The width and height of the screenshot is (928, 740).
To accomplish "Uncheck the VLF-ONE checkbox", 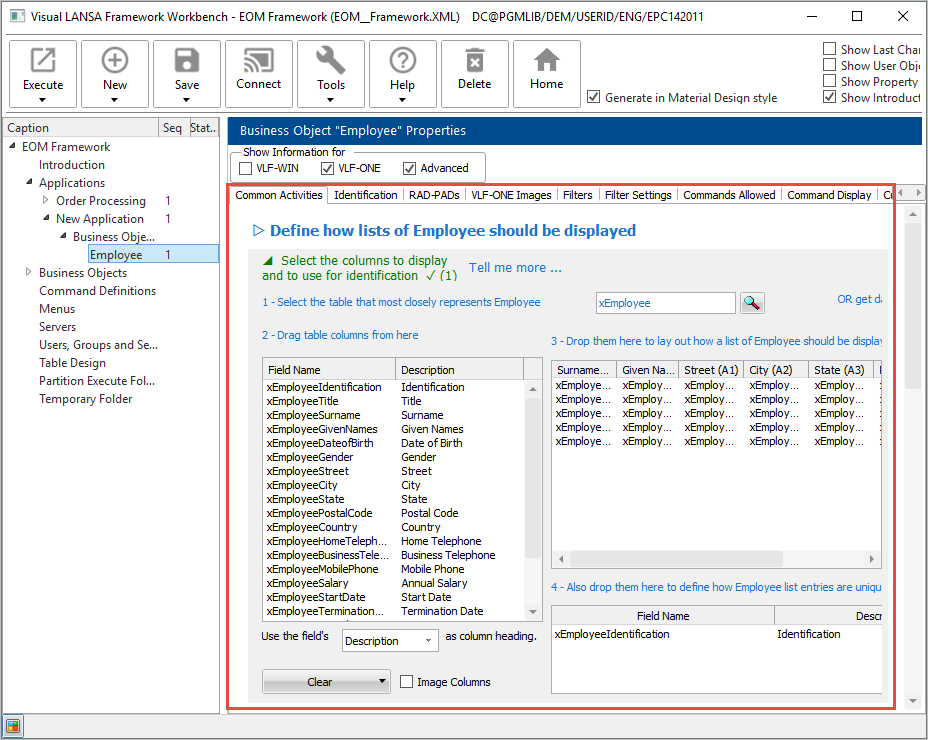I will pos(327,169).
